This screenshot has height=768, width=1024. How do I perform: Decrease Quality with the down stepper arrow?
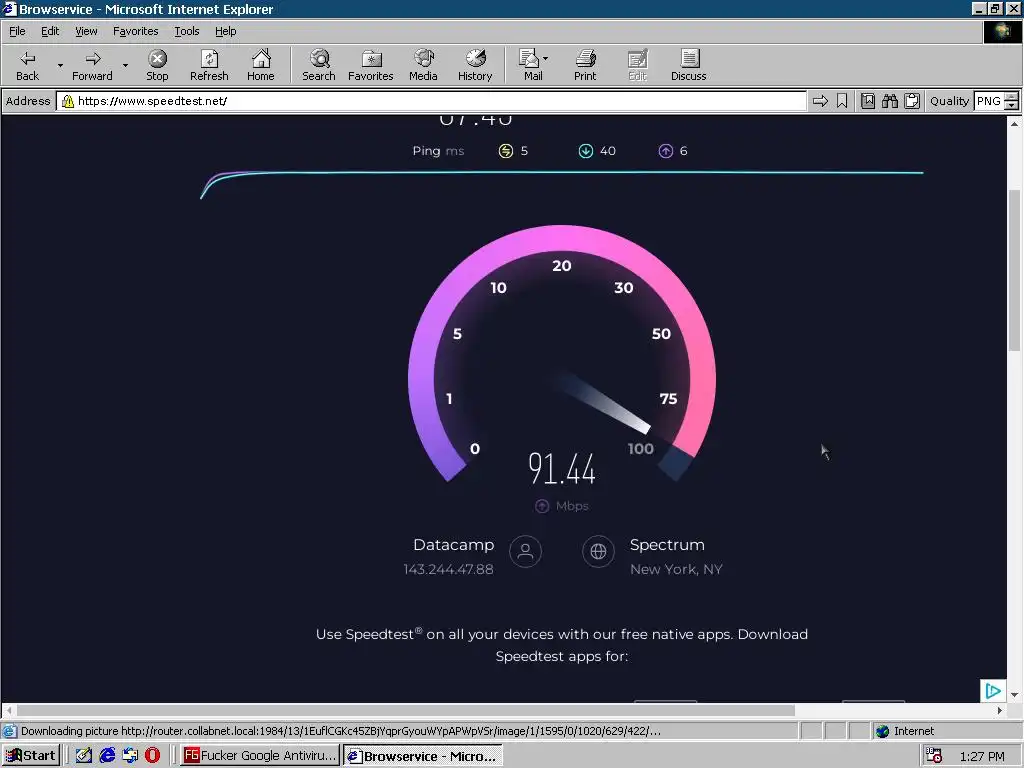point(1012,105)
